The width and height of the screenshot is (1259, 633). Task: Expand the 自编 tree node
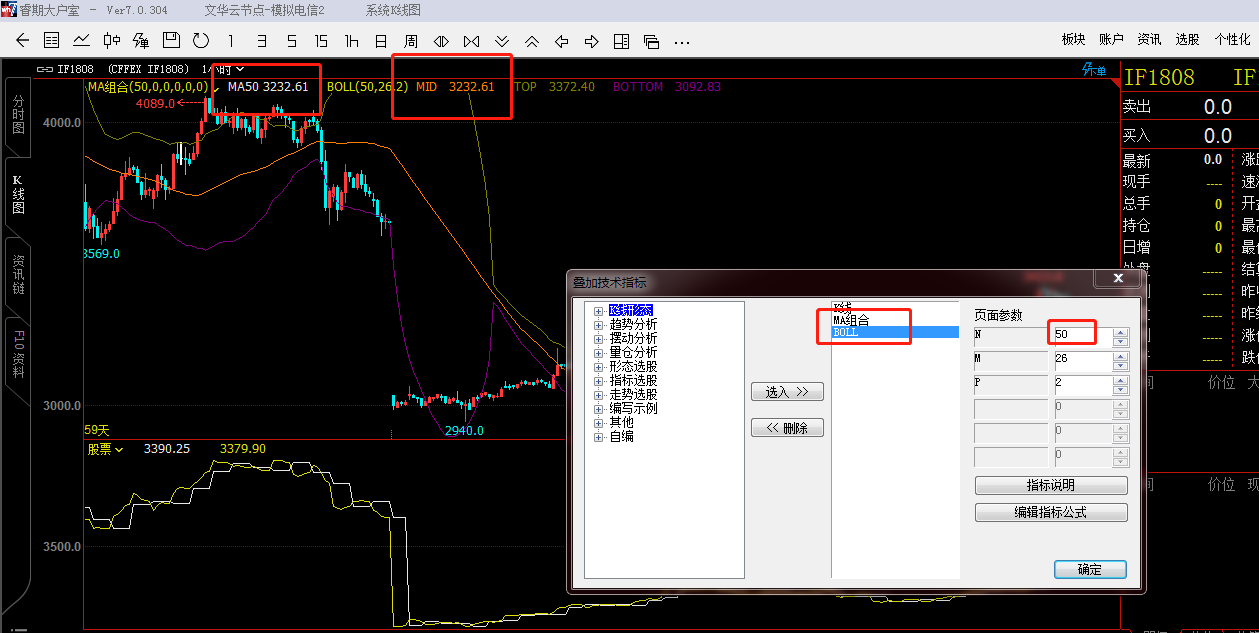point(599,437)
